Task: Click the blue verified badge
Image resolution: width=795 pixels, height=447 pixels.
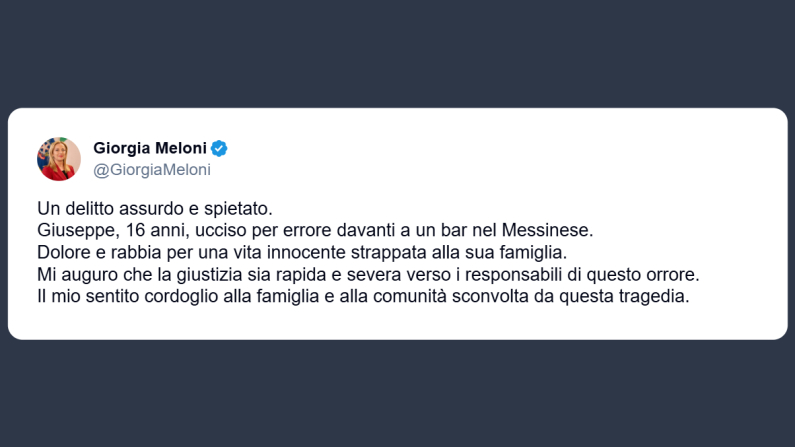Action: click(x=219, y=149)
